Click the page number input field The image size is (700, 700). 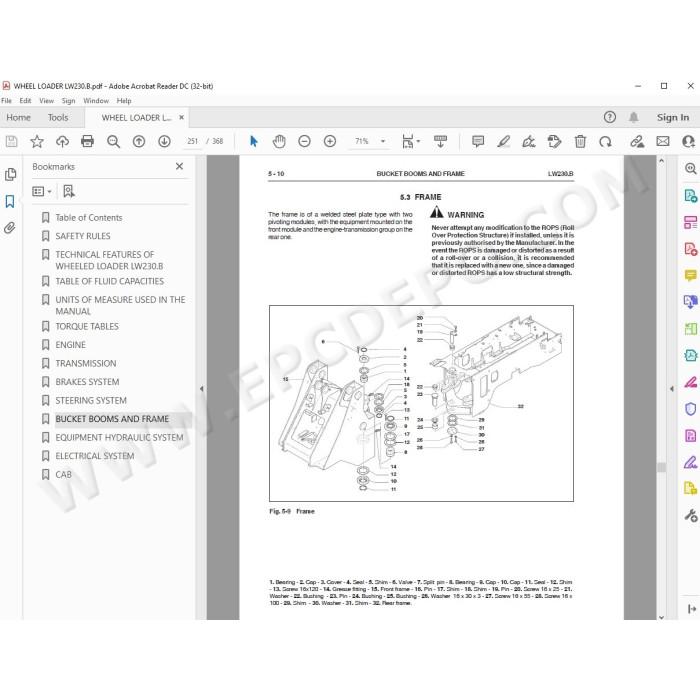coord(192,142)
